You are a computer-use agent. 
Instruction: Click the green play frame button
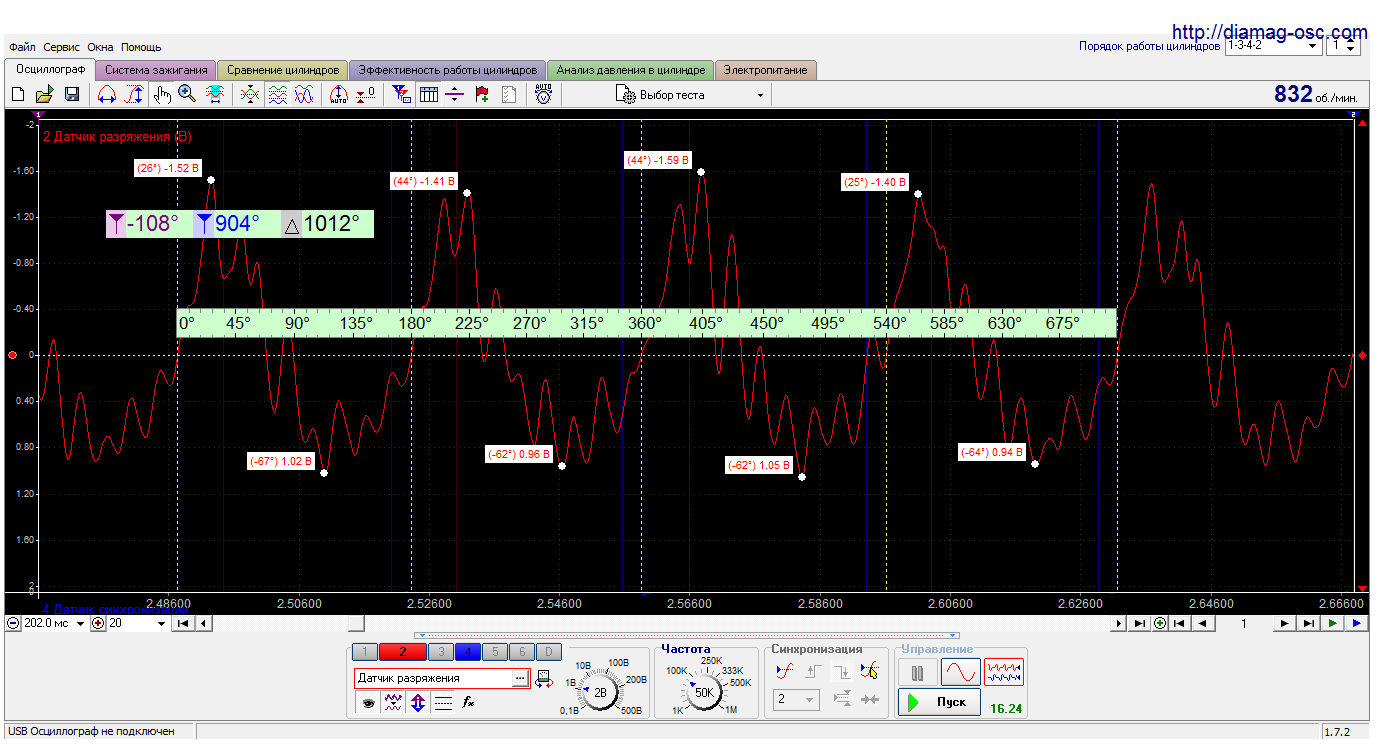[1332, 623]
